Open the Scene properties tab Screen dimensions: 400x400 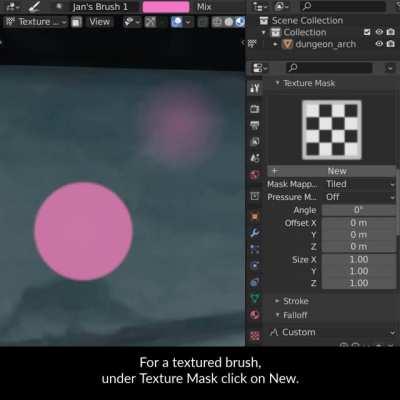point(255,158)
